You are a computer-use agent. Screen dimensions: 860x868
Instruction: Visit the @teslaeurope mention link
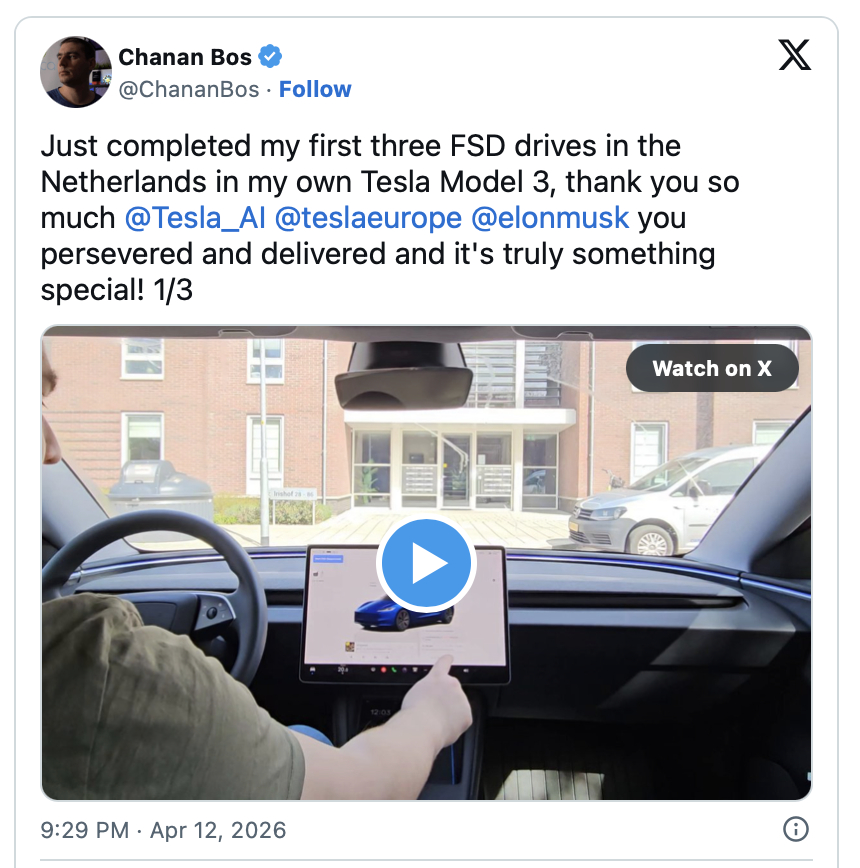pos(368,218)
